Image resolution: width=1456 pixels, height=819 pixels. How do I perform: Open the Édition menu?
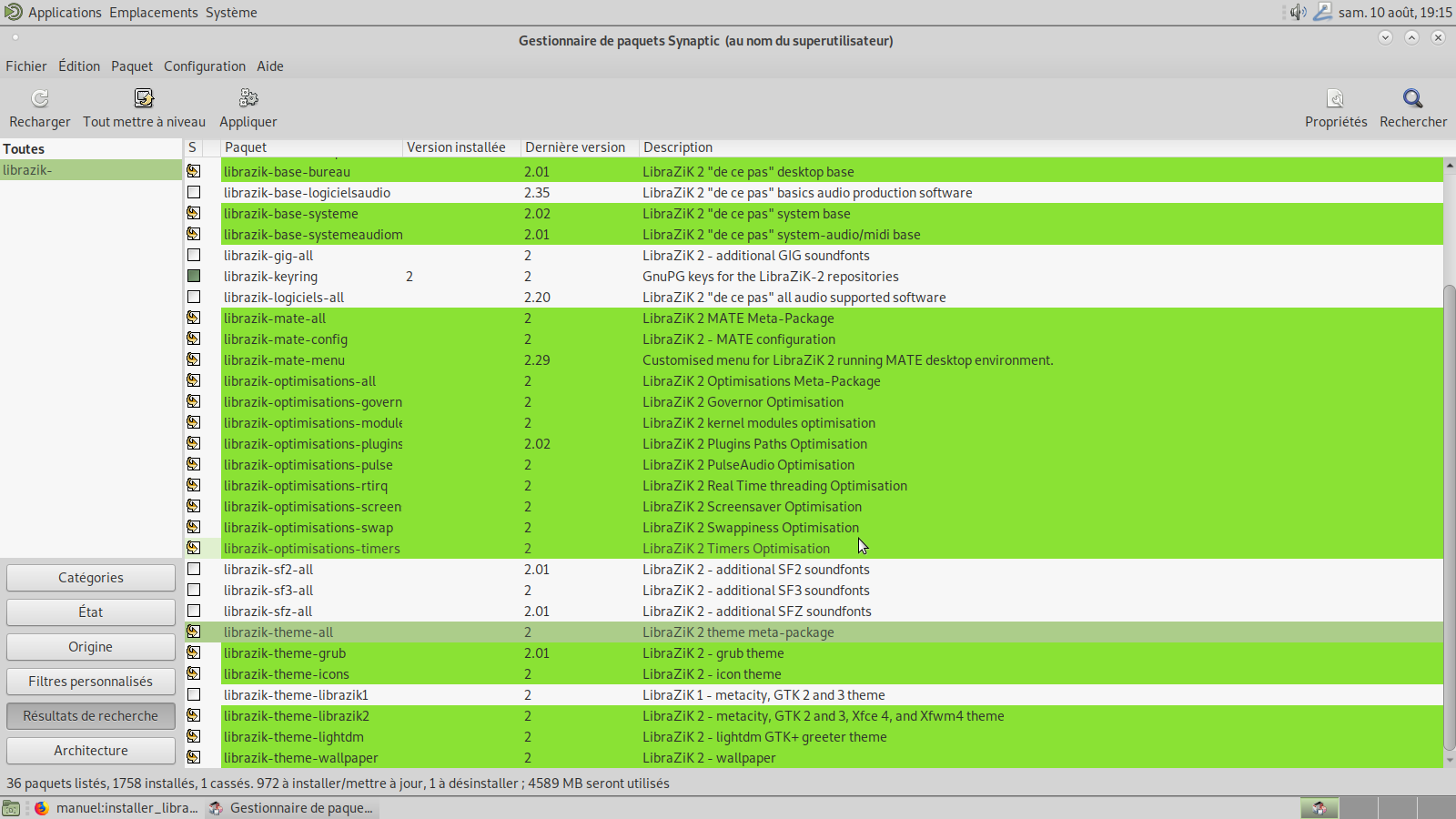(79, 66)
